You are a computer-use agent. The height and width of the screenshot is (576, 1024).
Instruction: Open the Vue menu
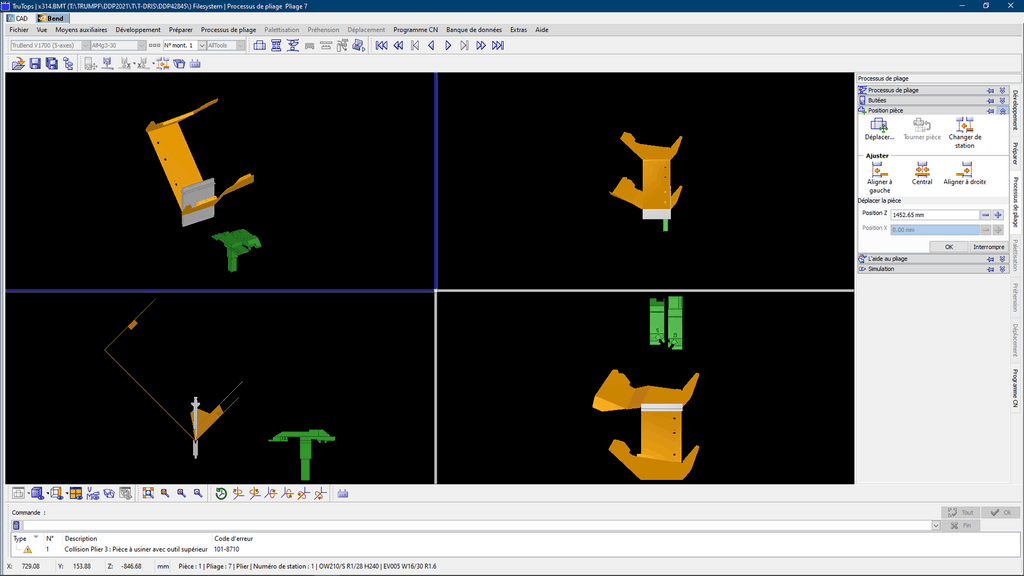(42, 29)
